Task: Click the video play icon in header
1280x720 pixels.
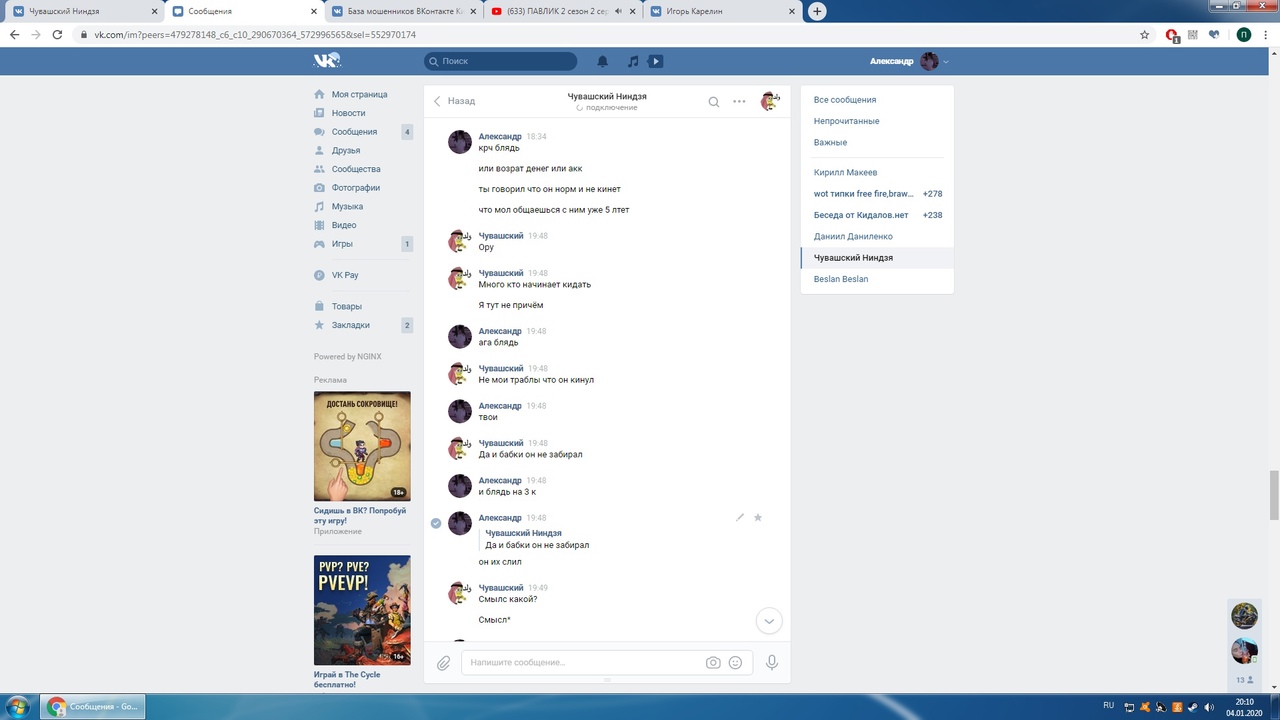Action: [656, 61]
